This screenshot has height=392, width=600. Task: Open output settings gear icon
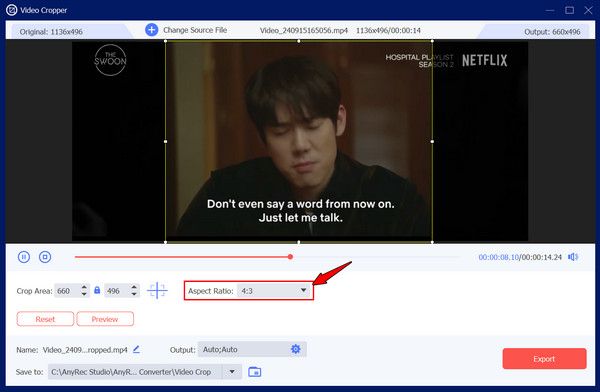click(x=295, y=349)
